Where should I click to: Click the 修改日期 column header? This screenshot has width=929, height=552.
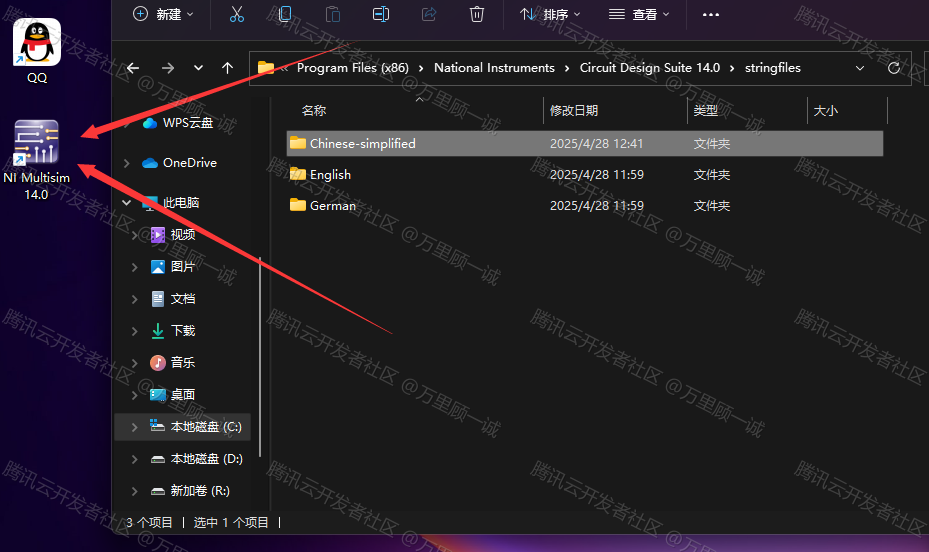[x=574, y=111]
